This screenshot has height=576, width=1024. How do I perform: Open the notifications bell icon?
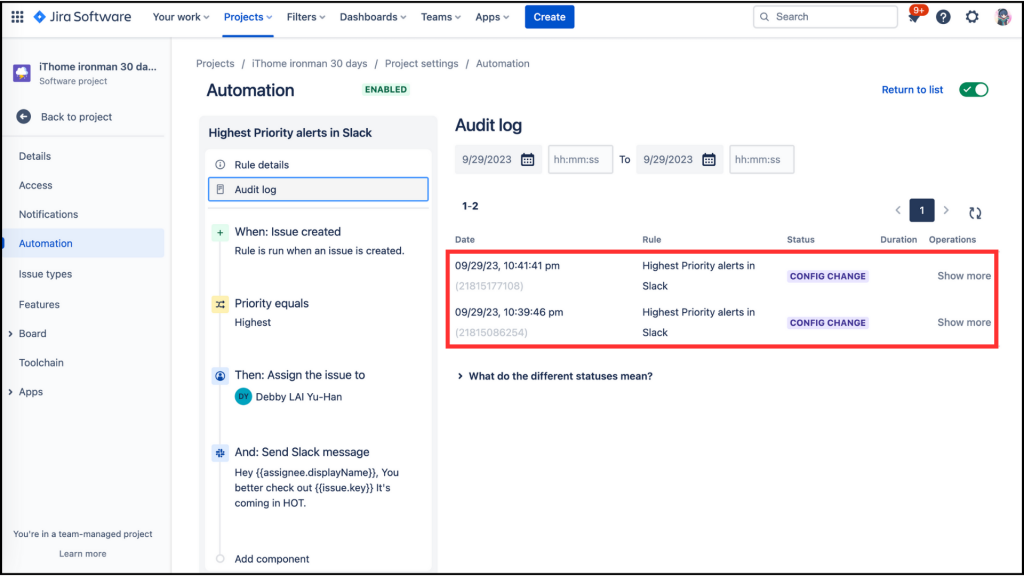914,18
